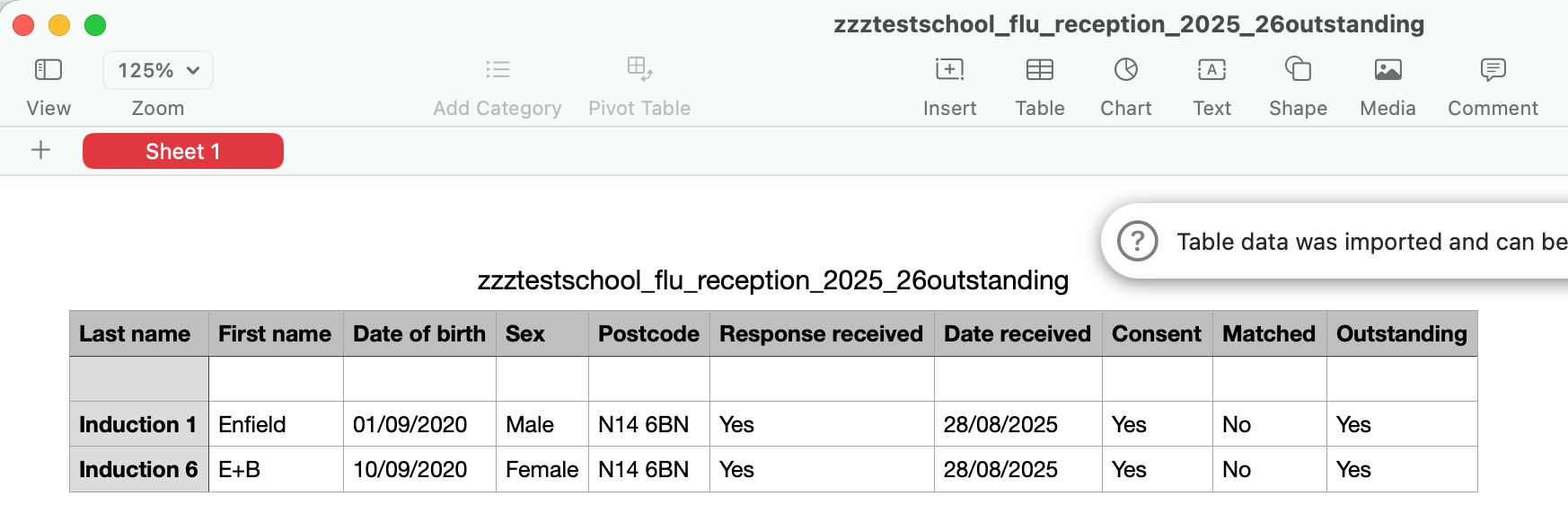1568x523 pixels.
Task: Add a Comment from the toolbar
Action: tap(1493, 70)
